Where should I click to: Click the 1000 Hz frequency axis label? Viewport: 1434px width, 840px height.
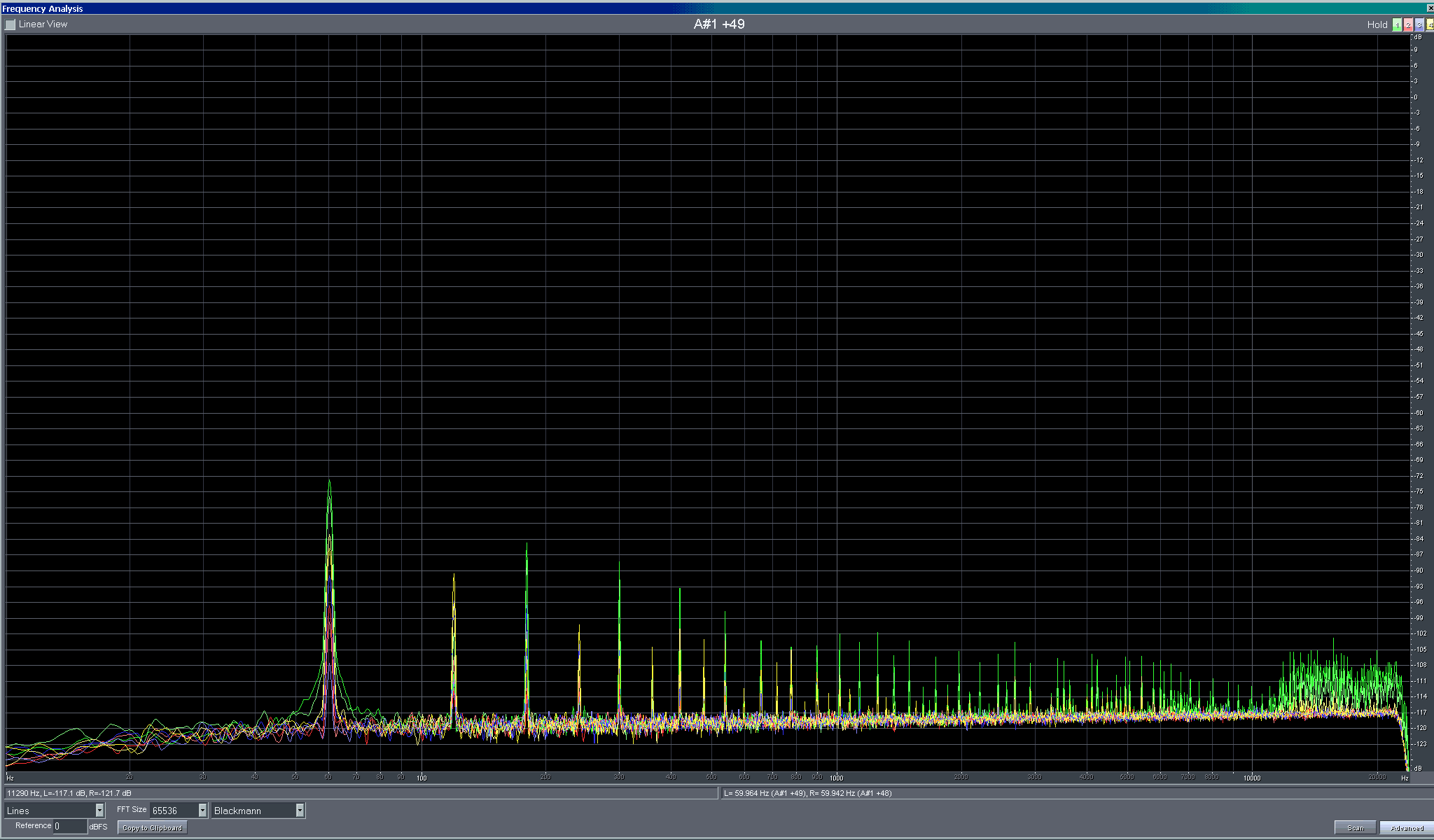pos(836,778)
